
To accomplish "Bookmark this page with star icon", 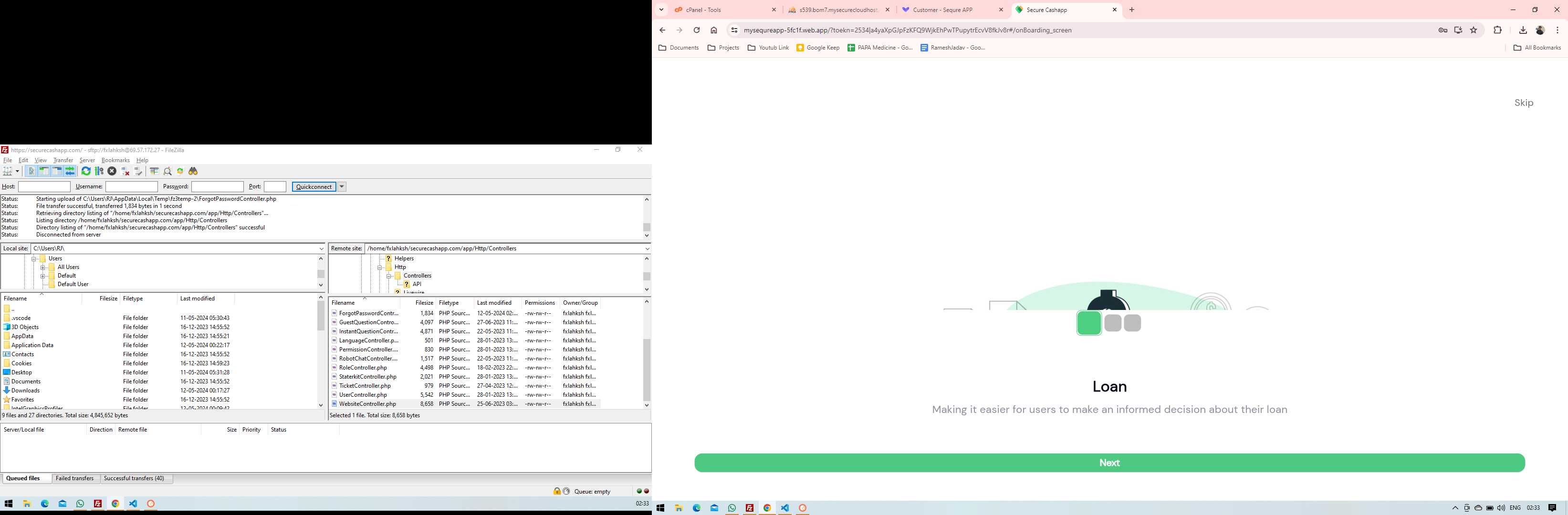I will 1474,31.
